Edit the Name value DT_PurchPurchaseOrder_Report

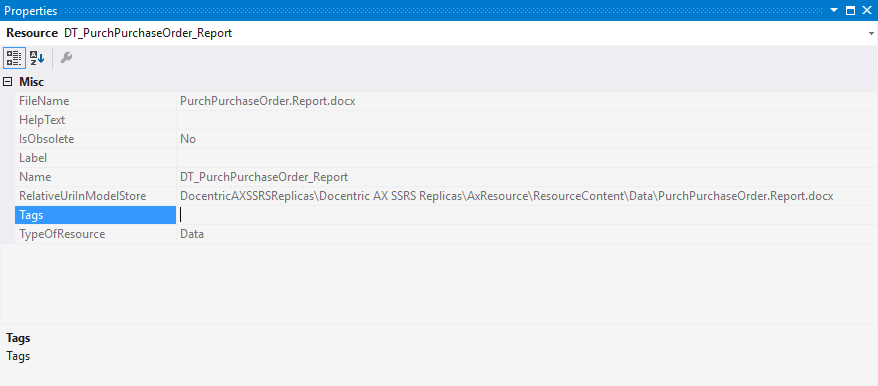point(264,177)
